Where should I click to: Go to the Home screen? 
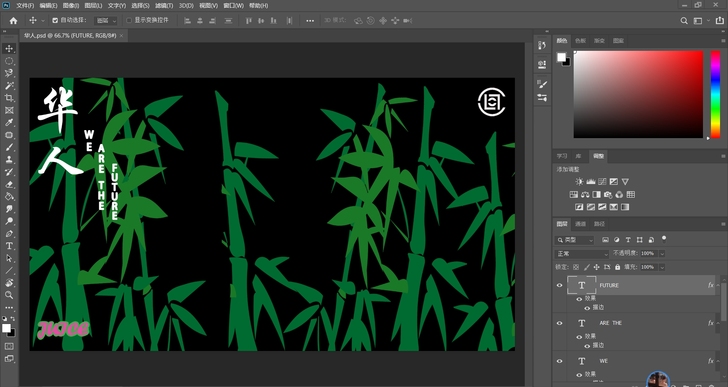[x=13, y=20]
